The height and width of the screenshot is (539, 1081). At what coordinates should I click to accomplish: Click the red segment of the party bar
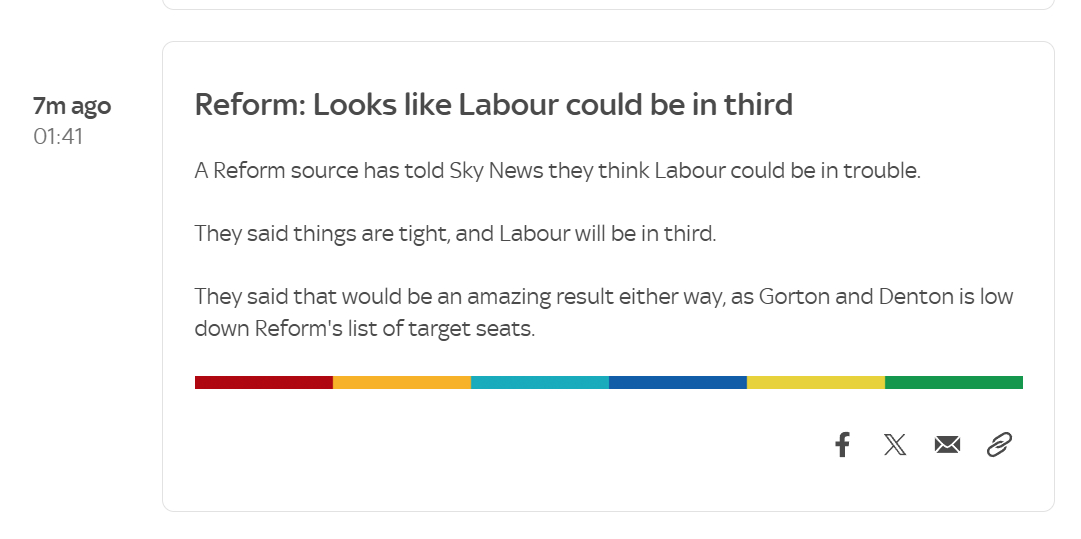pyautogui.click(x=263, y=382)
